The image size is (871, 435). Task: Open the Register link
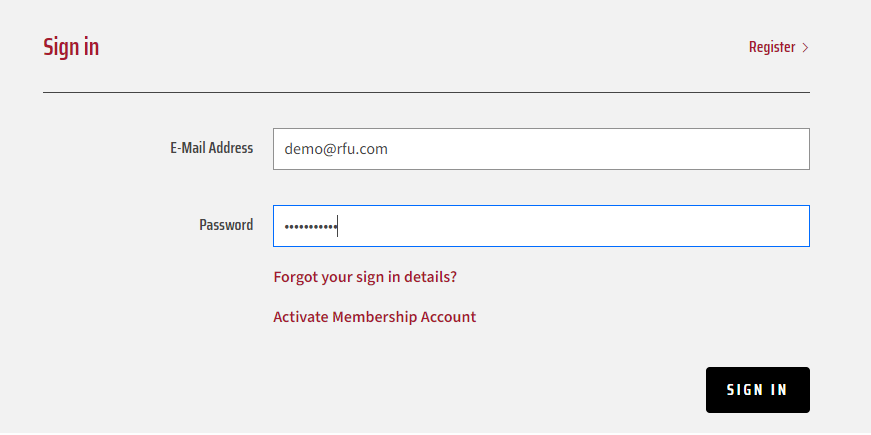tap(778, 47)
